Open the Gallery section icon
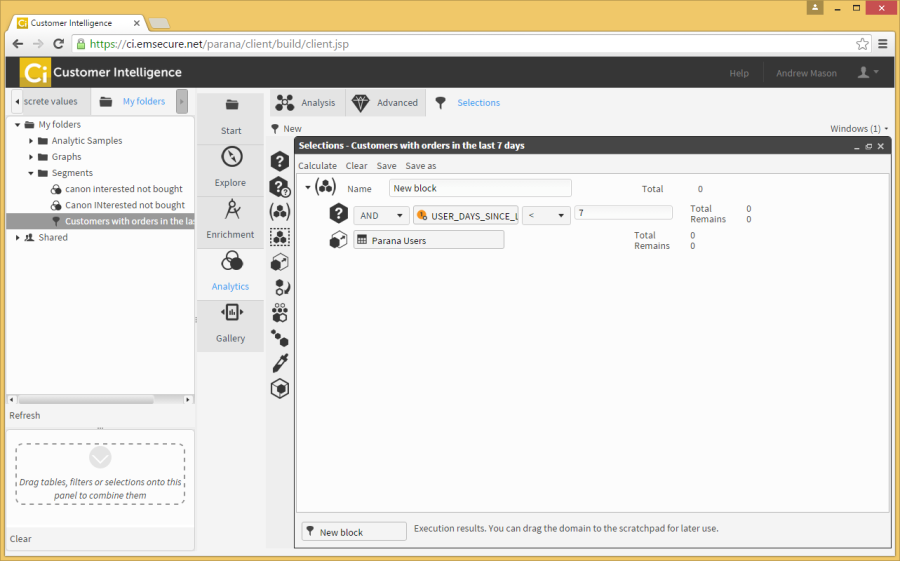This screenshot has height=561, width=900. 231,313
